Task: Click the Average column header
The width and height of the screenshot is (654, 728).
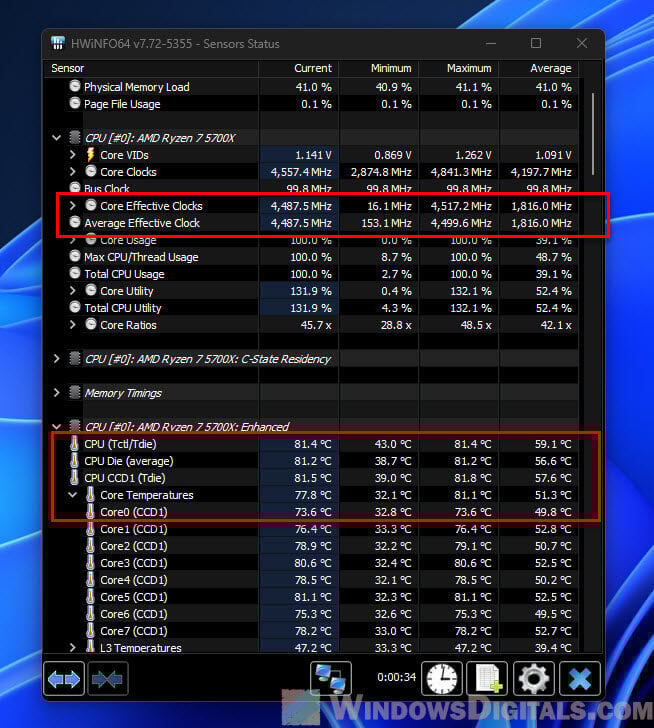Action: 539,68
